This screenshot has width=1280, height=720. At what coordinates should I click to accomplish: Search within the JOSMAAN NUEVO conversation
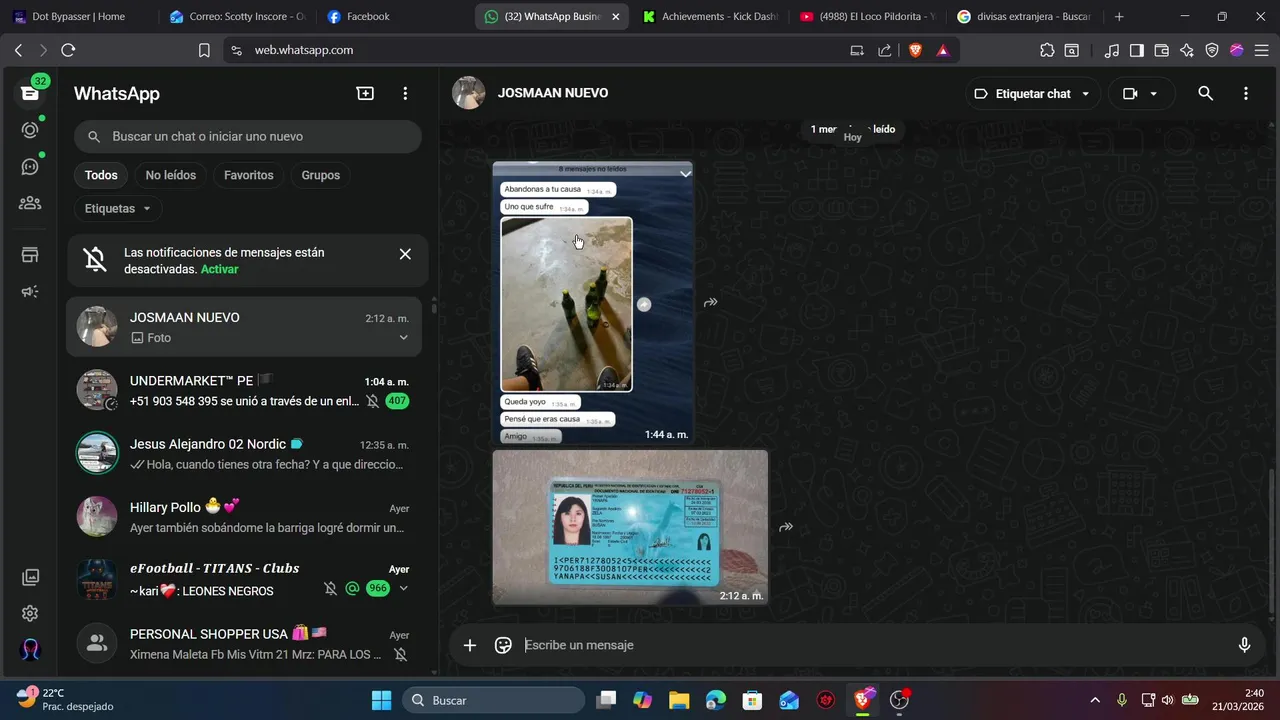coord(1205,93)
